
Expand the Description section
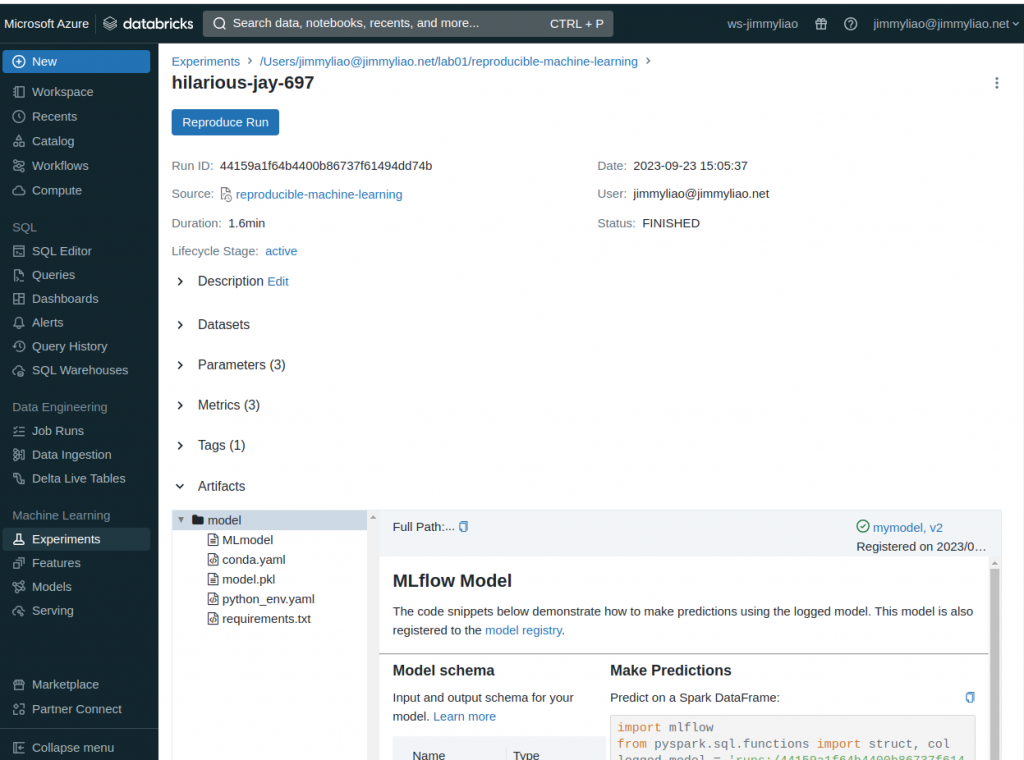coord(180,281)
